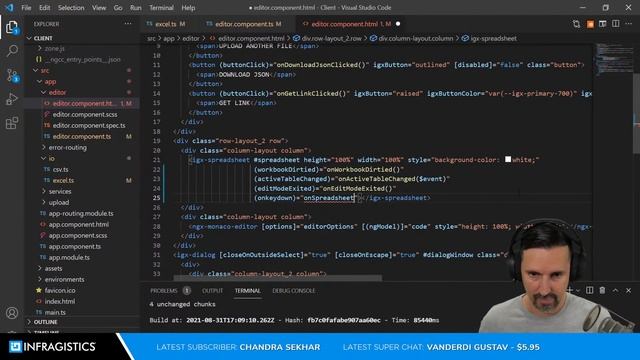Open the File menu

26,7
